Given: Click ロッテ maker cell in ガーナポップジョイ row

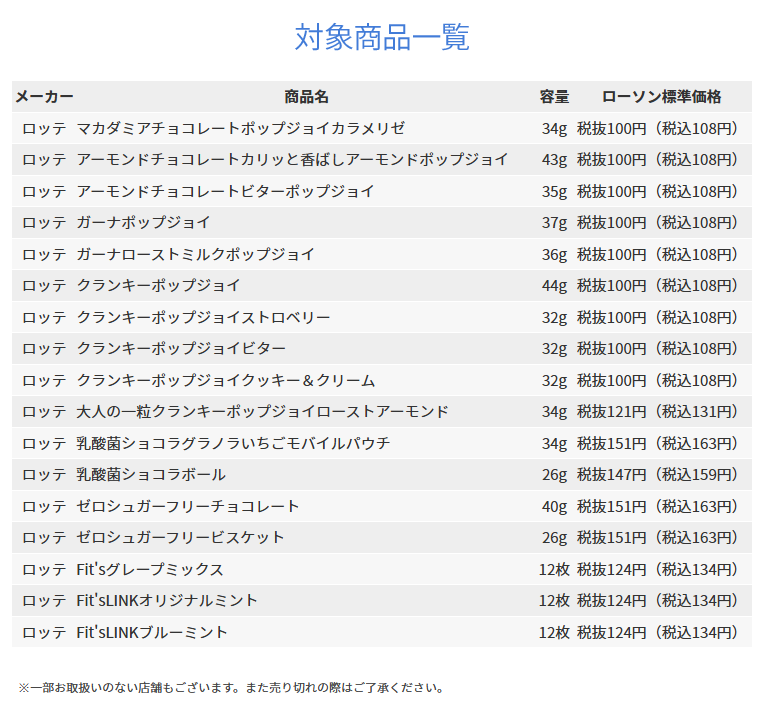Looking at the screenshot, I should [x=44, y=222].
